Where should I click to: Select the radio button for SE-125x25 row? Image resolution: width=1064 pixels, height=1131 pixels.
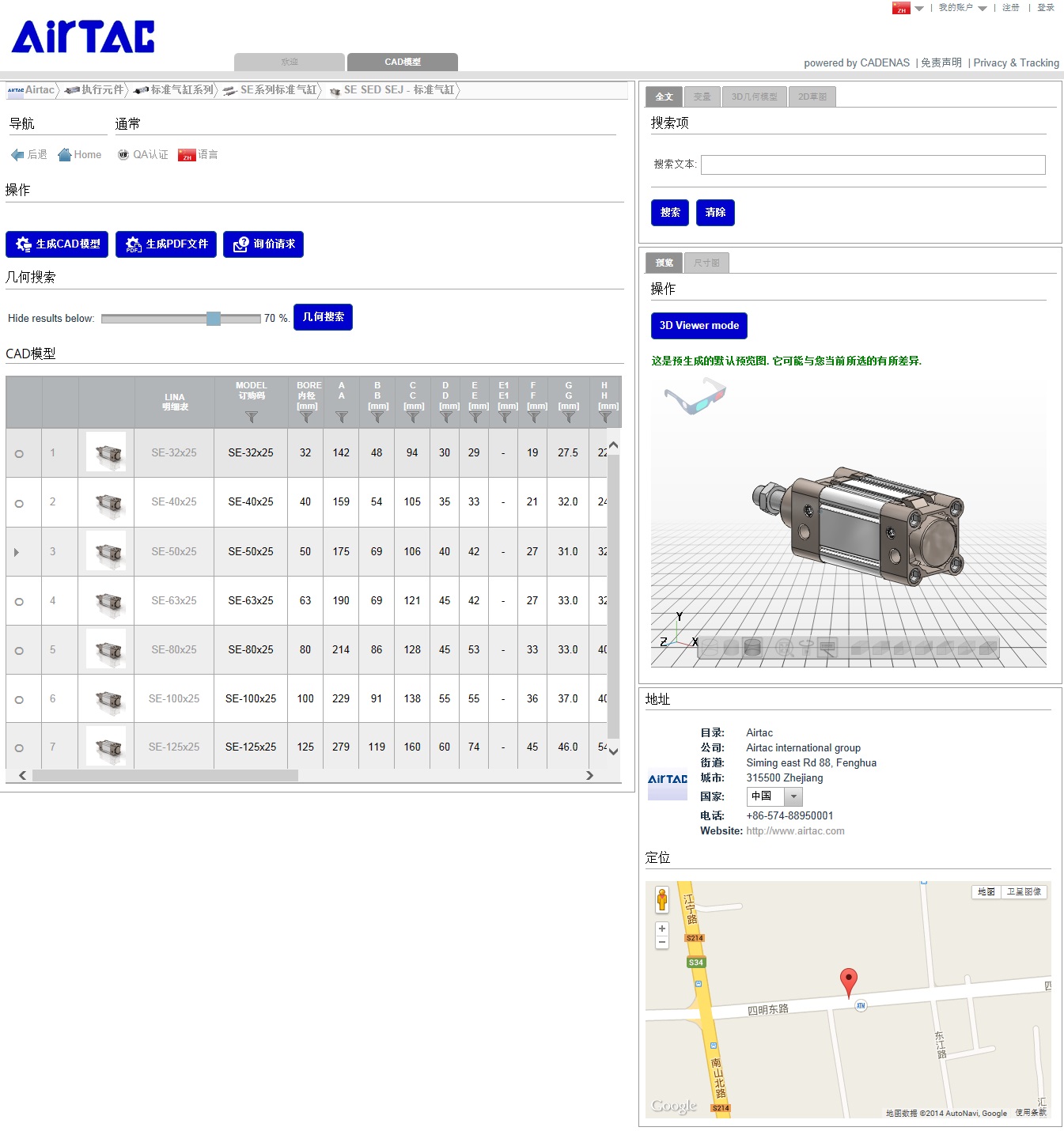pos(19,748)
